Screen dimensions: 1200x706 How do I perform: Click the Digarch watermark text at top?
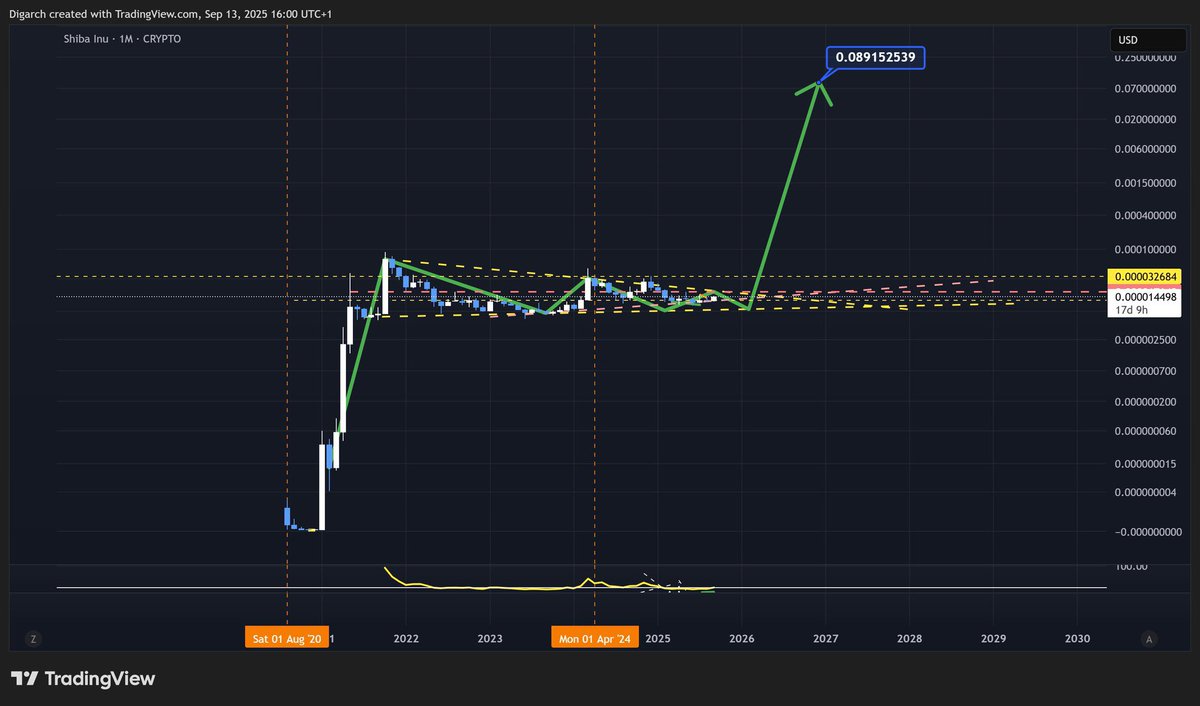pos(24,14)
